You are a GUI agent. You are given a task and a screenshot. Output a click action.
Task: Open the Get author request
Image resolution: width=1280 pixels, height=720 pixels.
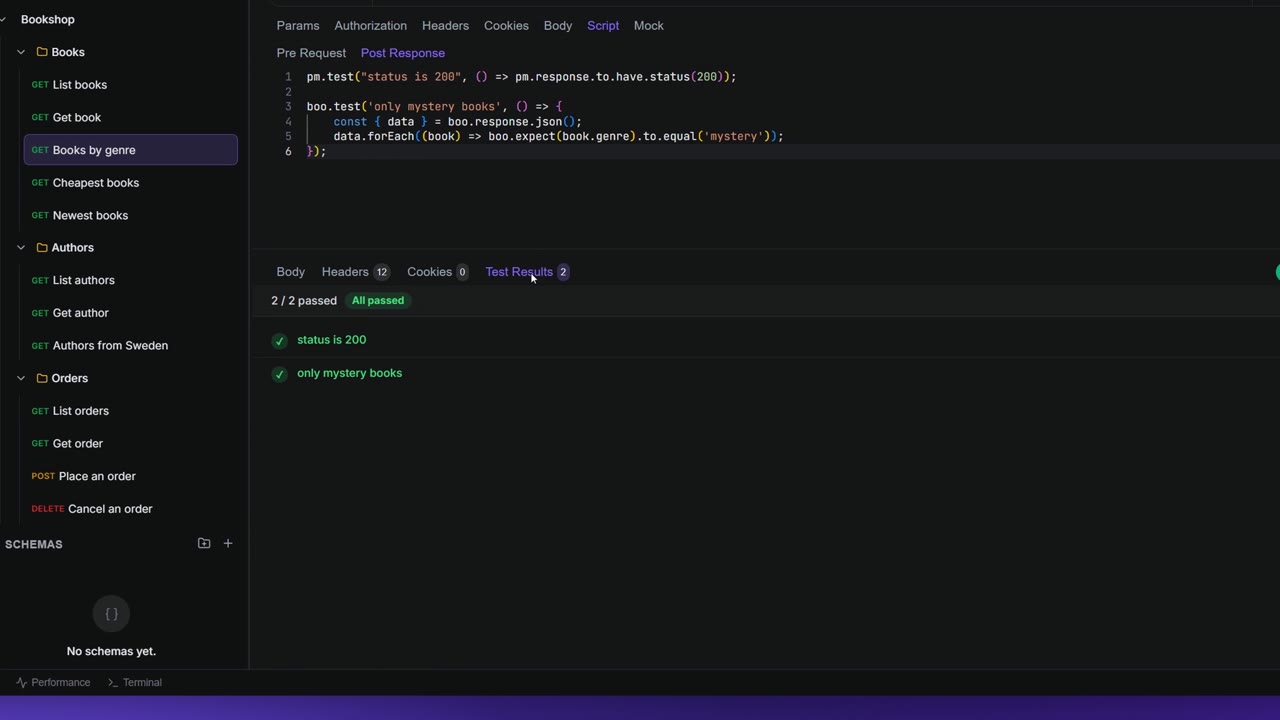[x=131, y=313]
